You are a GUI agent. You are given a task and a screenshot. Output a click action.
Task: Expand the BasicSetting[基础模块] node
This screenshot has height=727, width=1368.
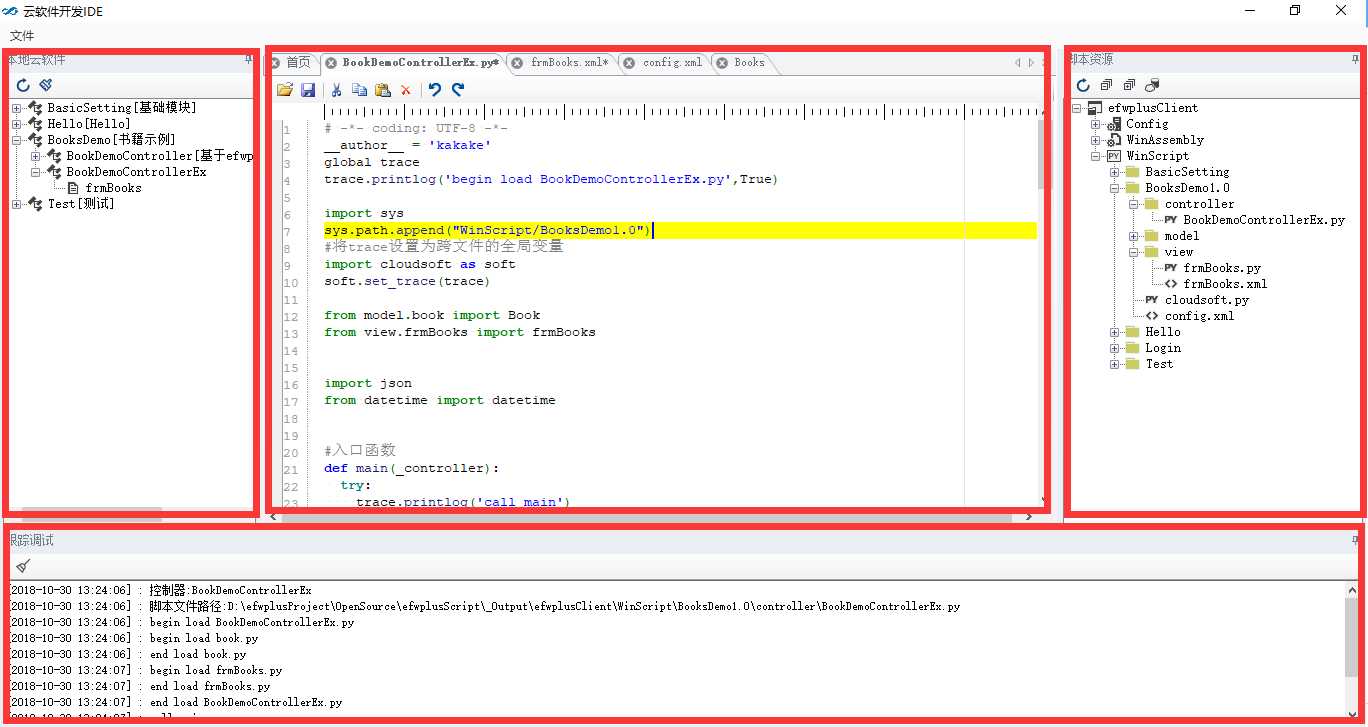point(17,108)
